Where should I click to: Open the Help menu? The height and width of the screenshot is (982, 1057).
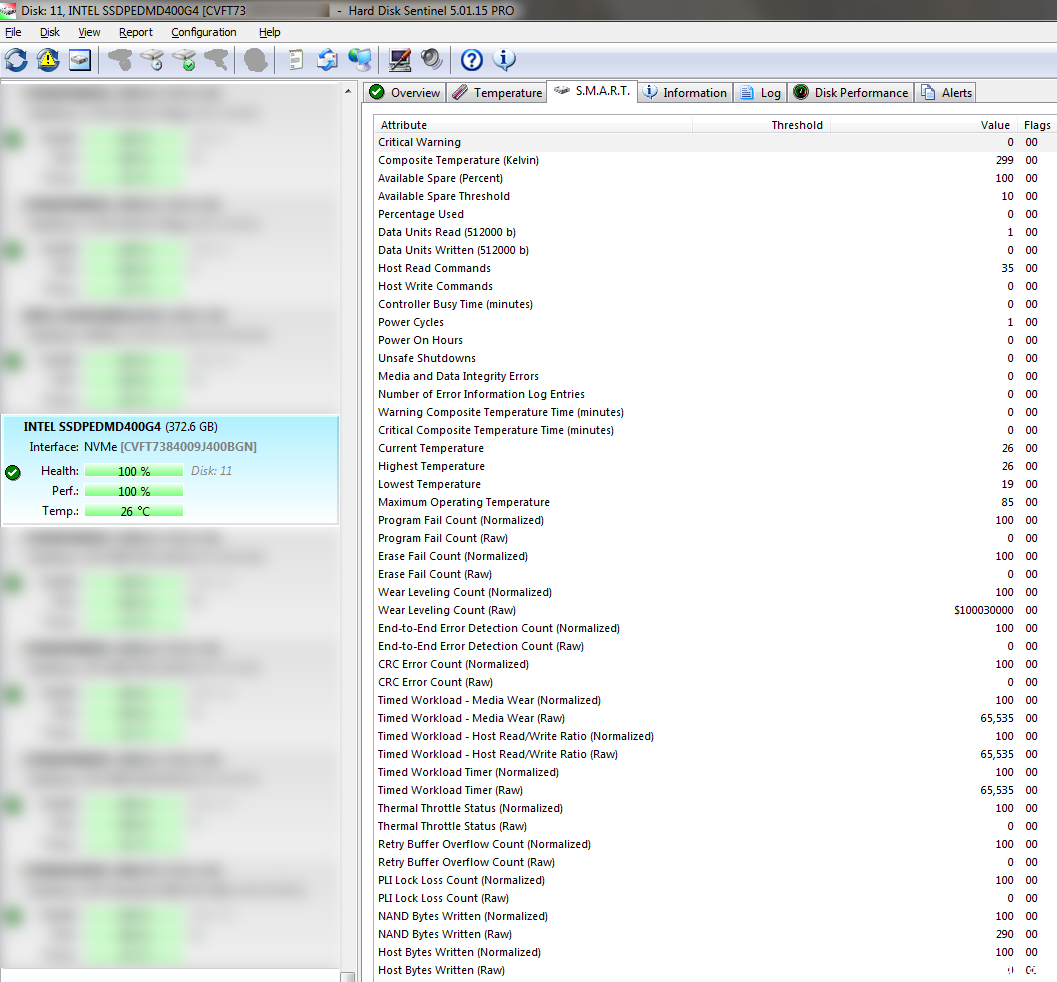[x=270, y=32]
